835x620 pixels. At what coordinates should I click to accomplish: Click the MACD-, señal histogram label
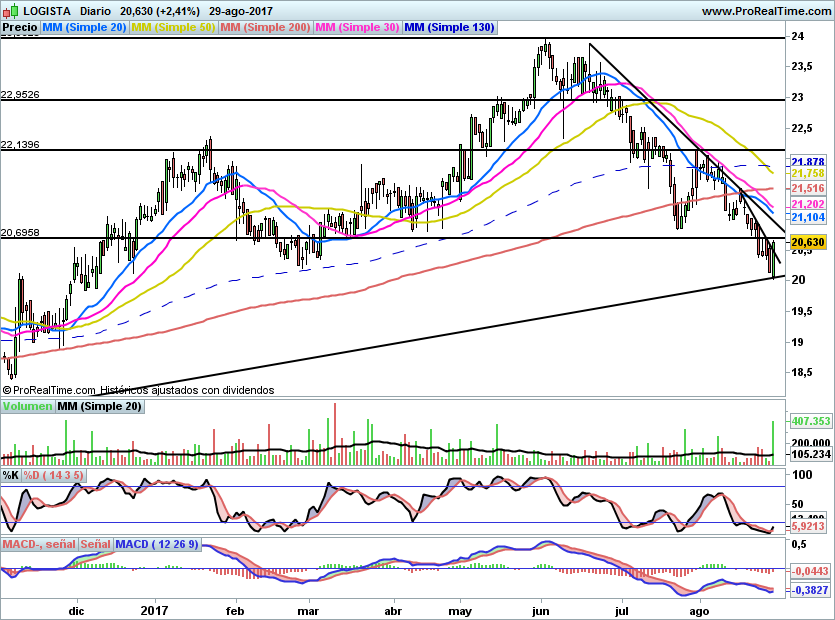[x=38, y=544]
